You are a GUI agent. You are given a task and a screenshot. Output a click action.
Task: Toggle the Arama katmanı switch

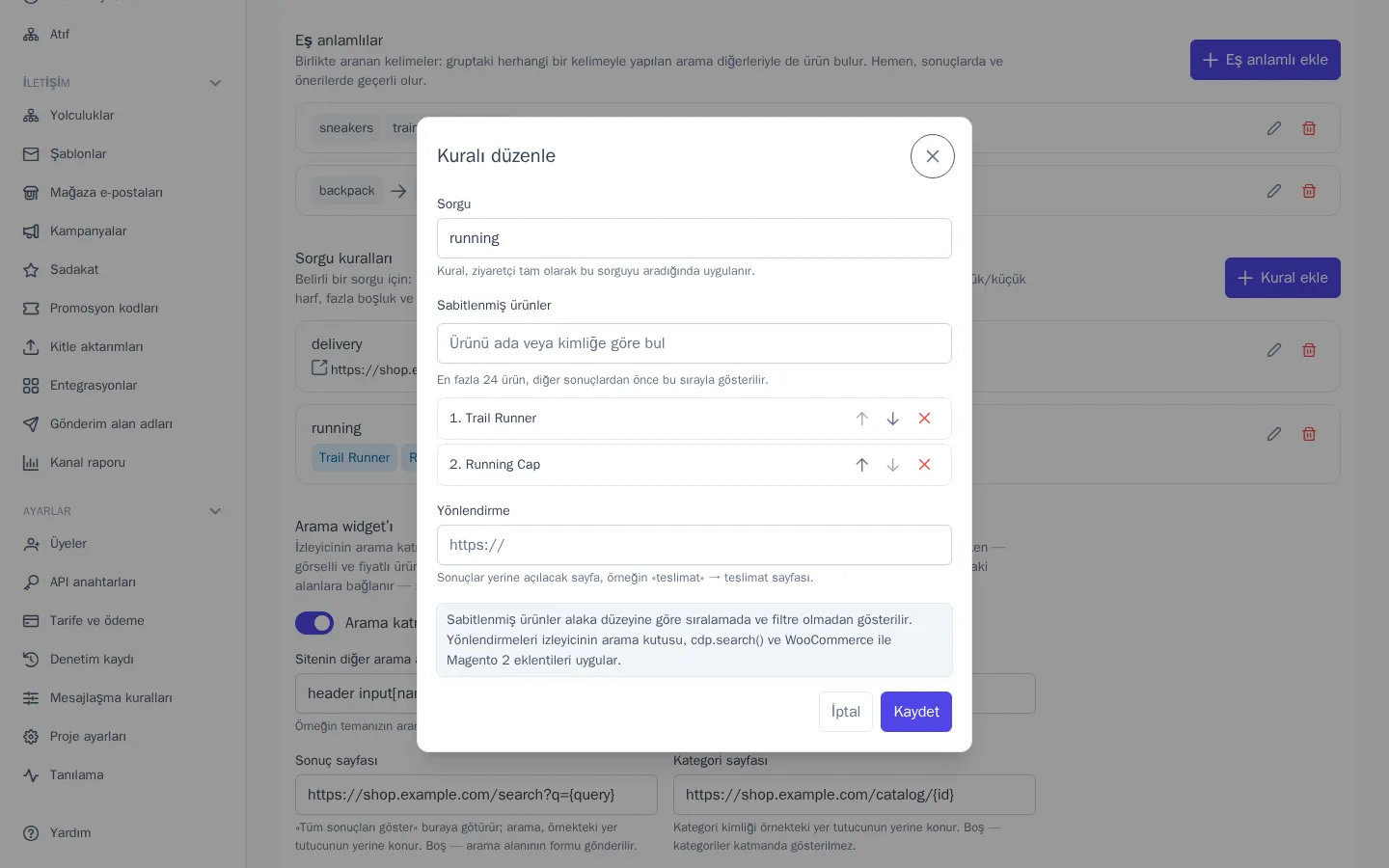pyautogui.click(x=314, y=623)
